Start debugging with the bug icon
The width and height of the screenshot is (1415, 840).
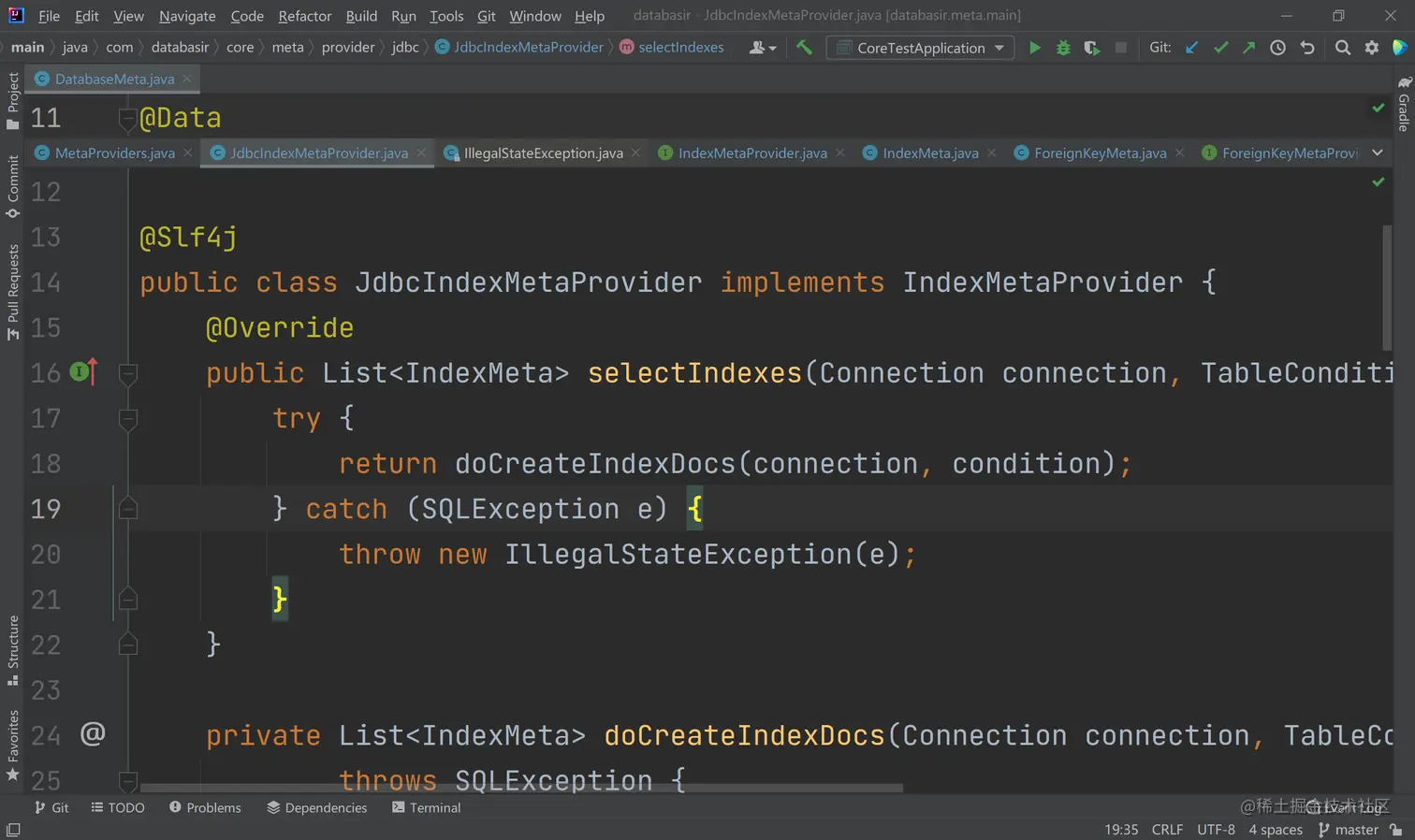(1063, 48)
